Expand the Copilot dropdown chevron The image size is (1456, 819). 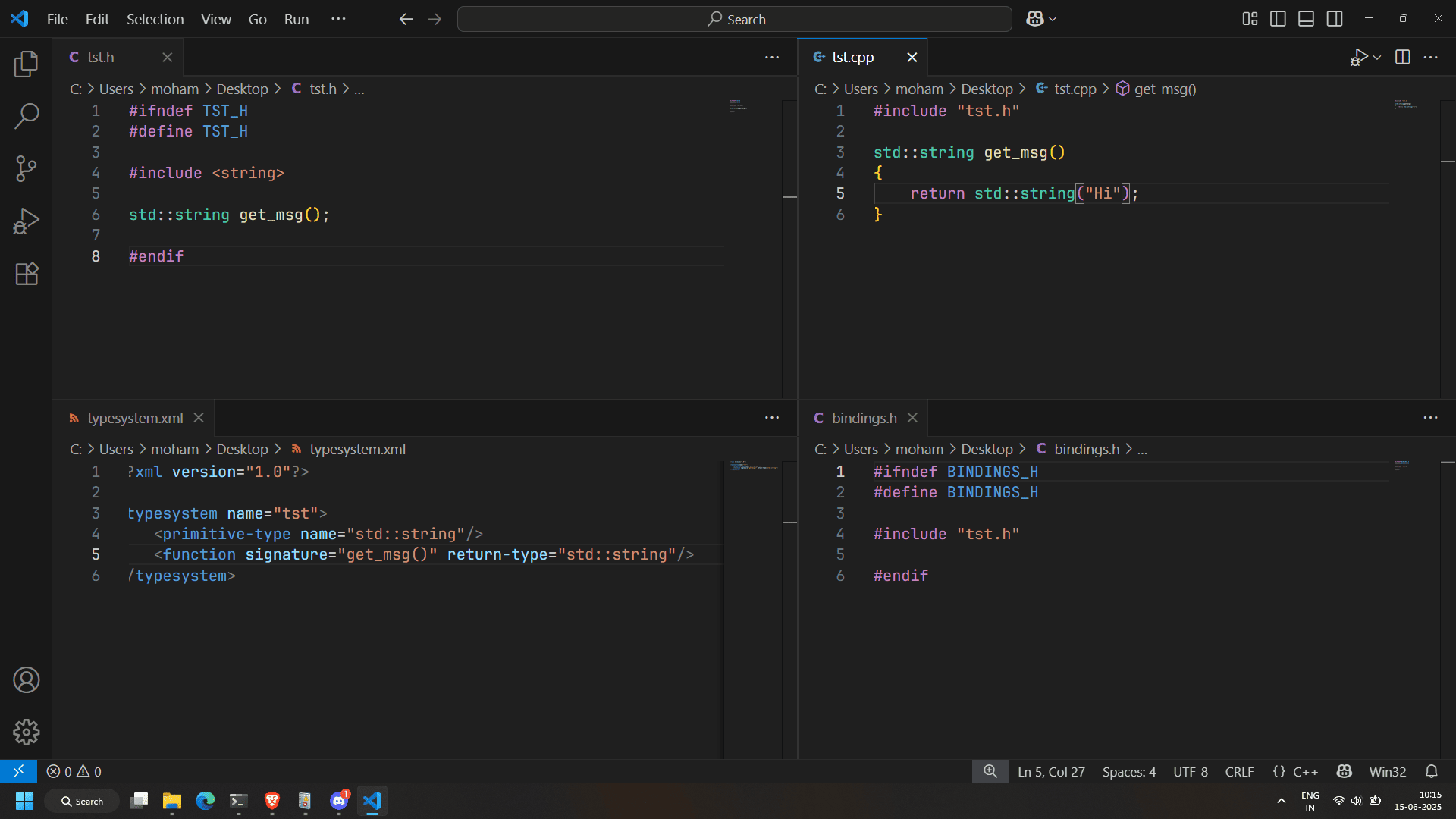coord(1053,19)
